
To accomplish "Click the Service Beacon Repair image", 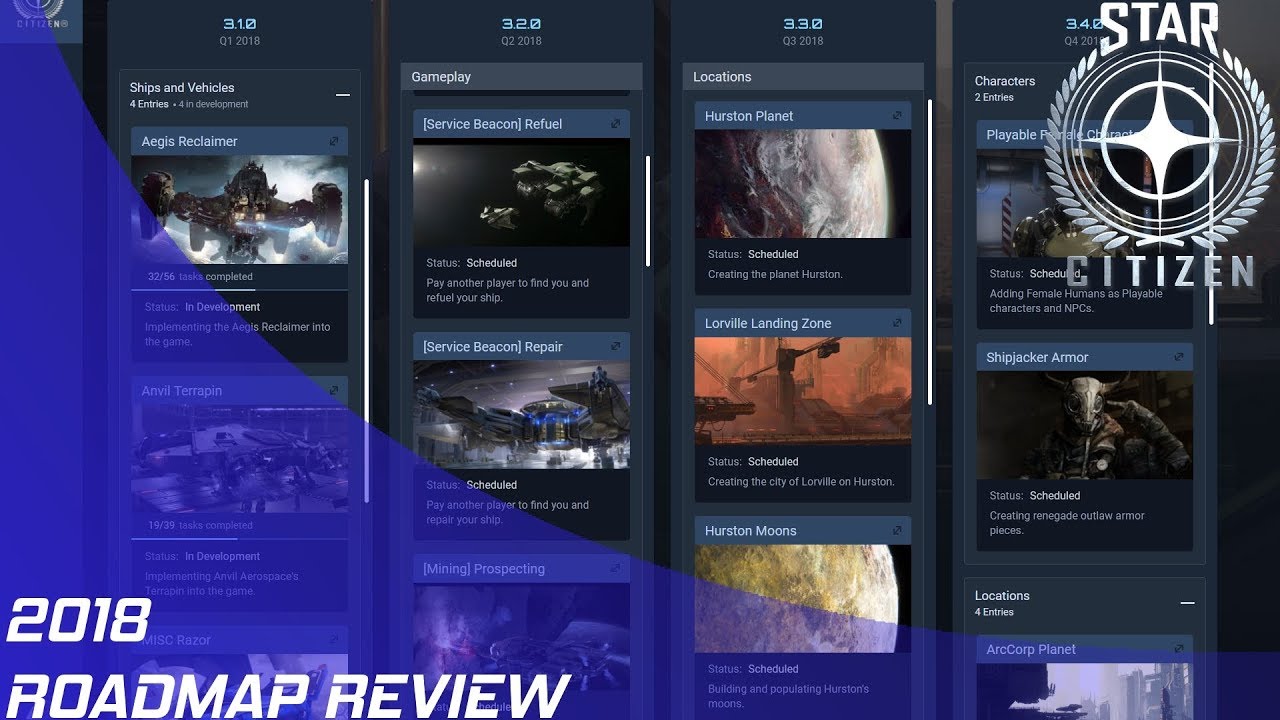I will coord(521,415).
